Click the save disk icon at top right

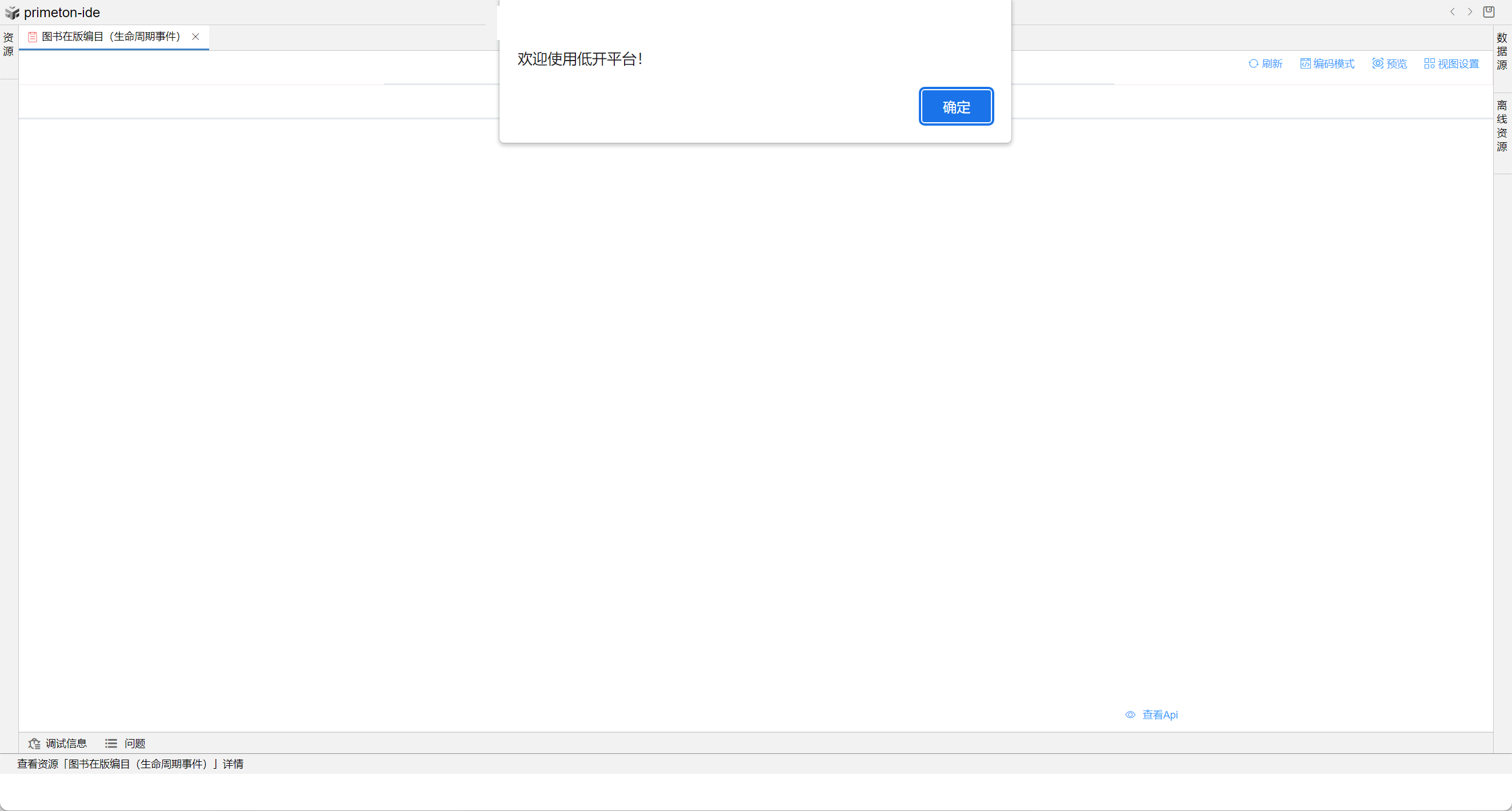1489,12
